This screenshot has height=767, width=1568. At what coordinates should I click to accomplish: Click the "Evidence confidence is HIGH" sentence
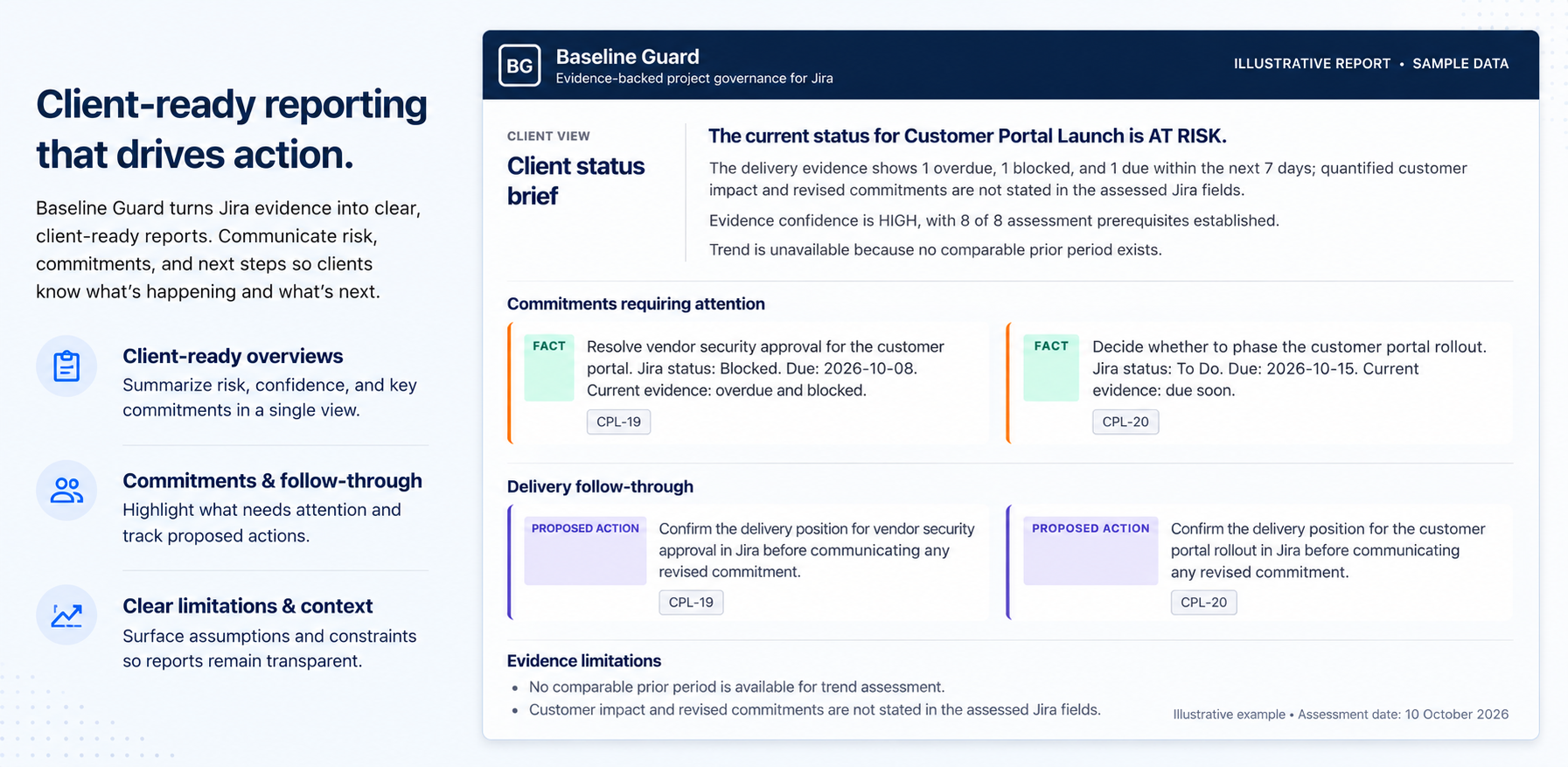pos(994,220)
